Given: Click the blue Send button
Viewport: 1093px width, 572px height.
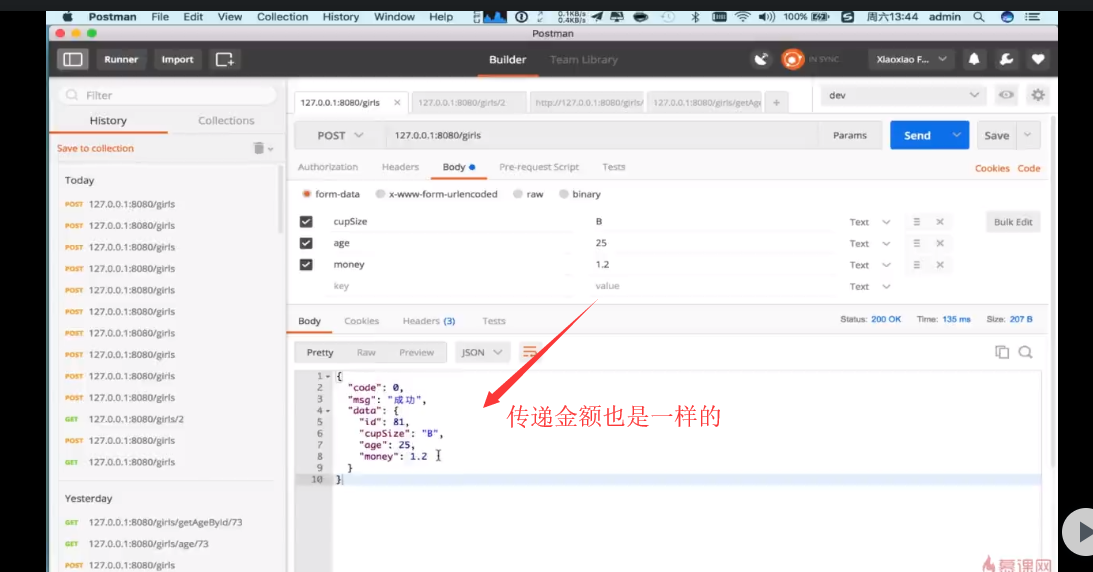Looking at the screenshot, I should 917,135.
